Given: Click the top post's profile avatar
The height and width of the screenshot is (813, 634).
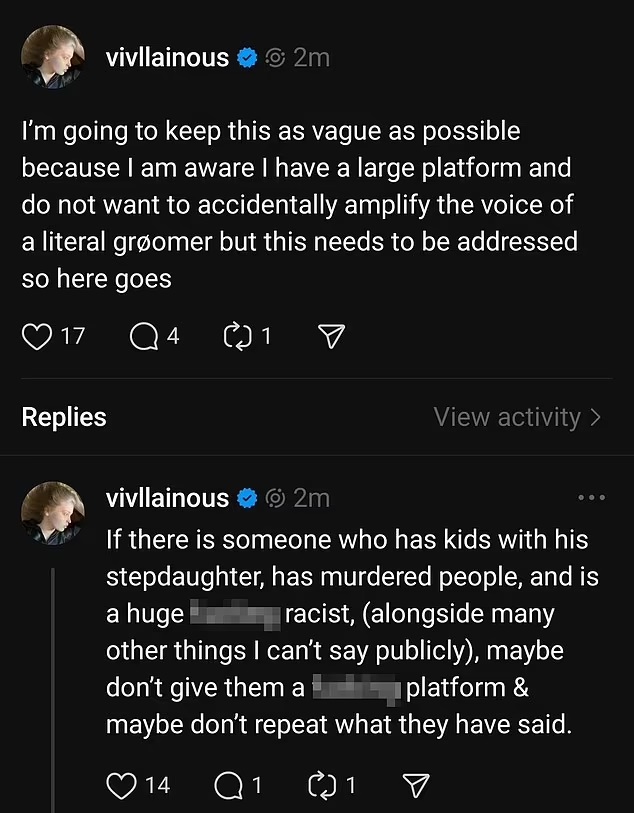Looking at the screenshot, I should coord(53,59).
